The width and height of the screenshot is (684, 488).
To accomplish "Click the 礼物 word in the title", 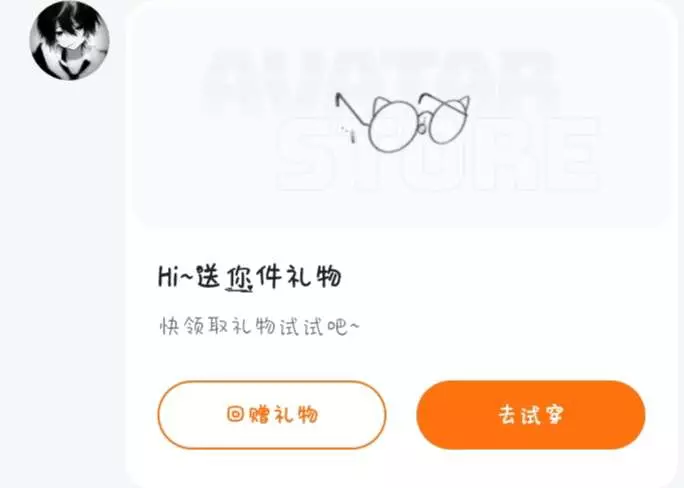I will click(x=313, y=276).
